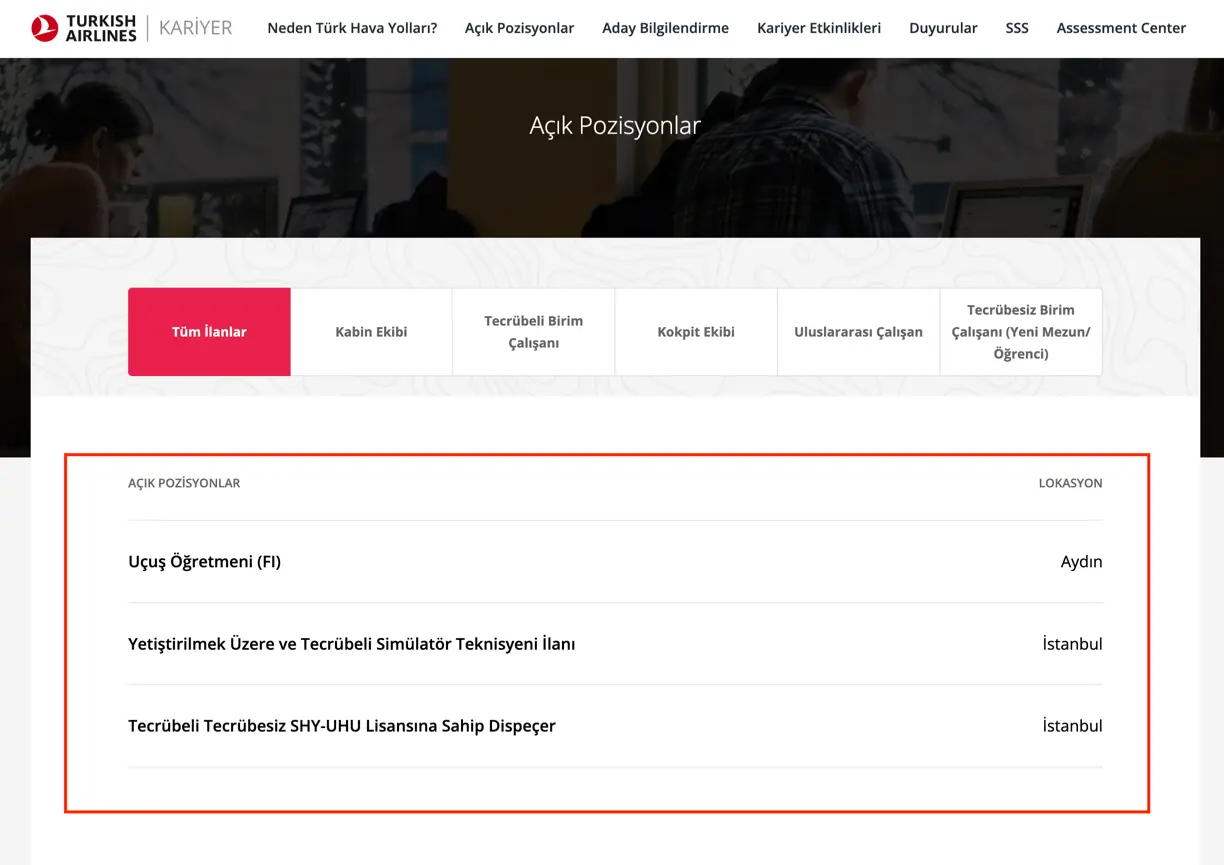1224x865 pixels.
Task: Open the Duyurular page
Action: coord(943,28)
